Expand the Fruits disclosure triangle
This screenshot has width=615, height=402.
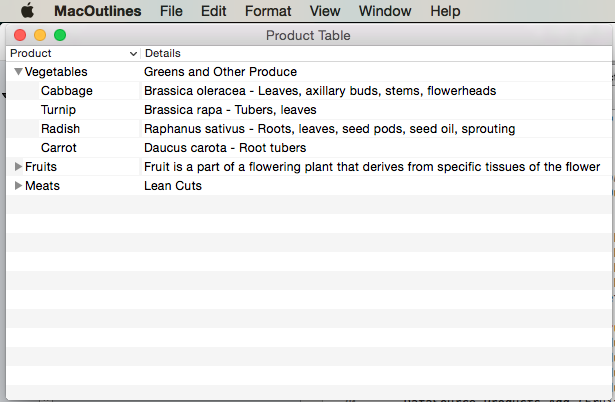coord(18,167)
